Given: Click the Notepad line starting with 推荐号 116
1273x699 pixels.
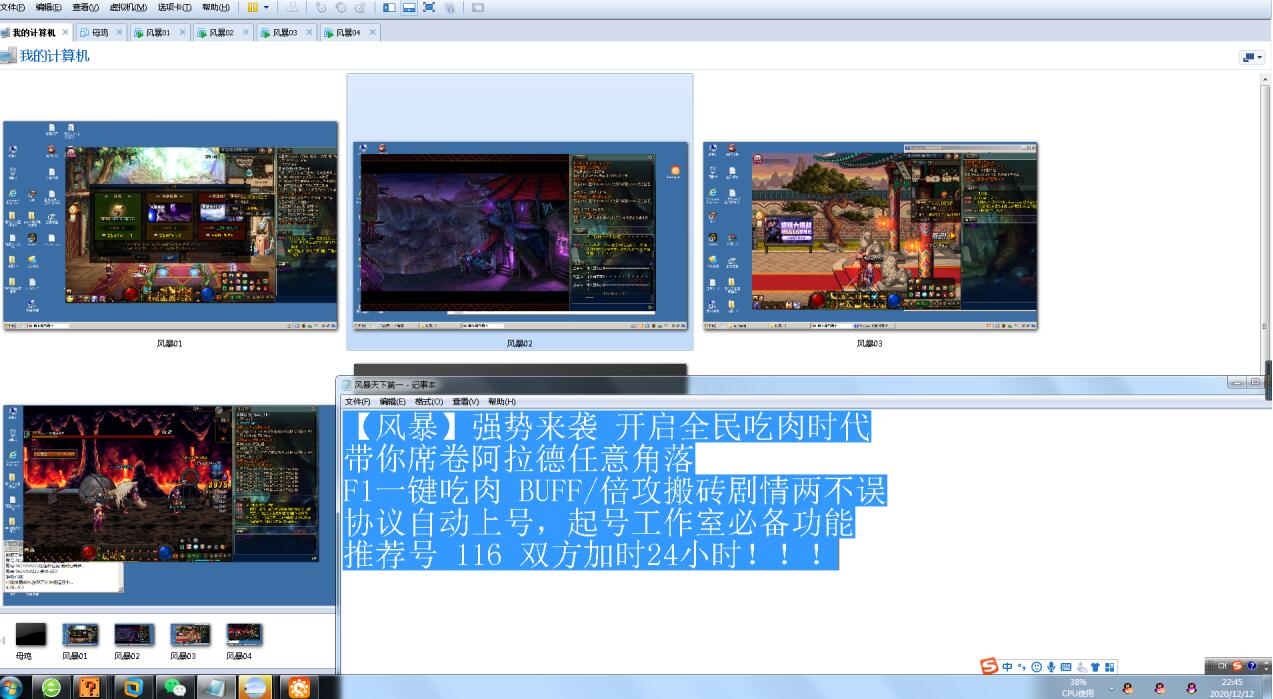Looking at the screenshot, I should point(591,555).
